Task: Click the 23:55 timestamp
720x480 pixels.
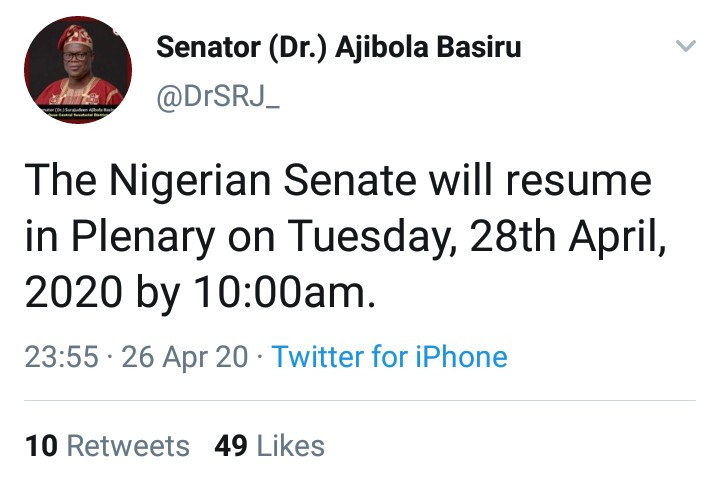Action: (62, 356)
